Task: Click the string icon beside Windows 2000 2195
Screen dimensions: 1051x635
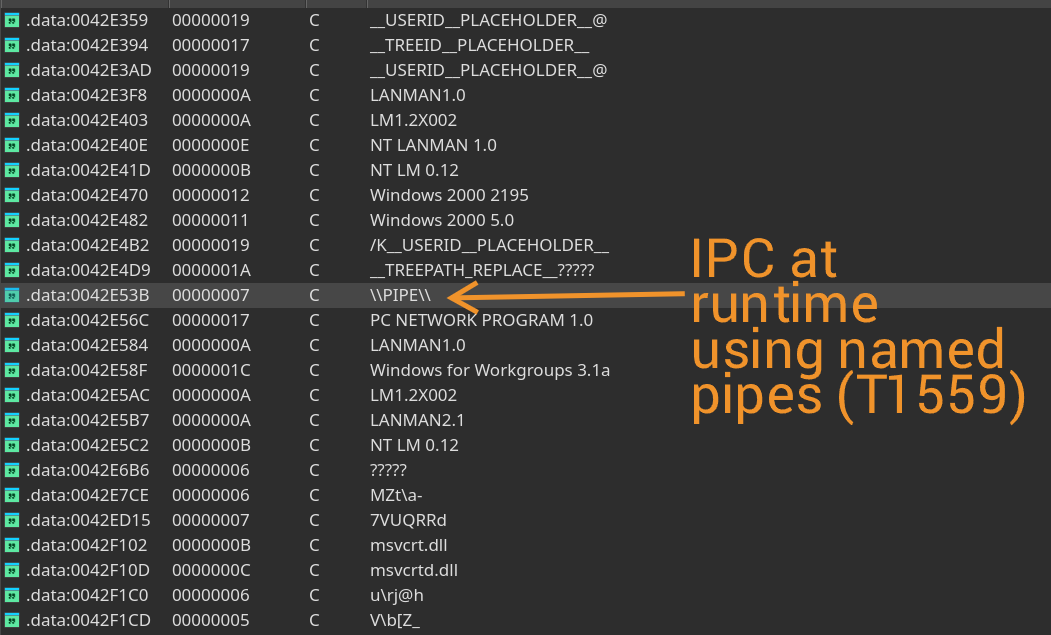Action: [x=12, y=195]
